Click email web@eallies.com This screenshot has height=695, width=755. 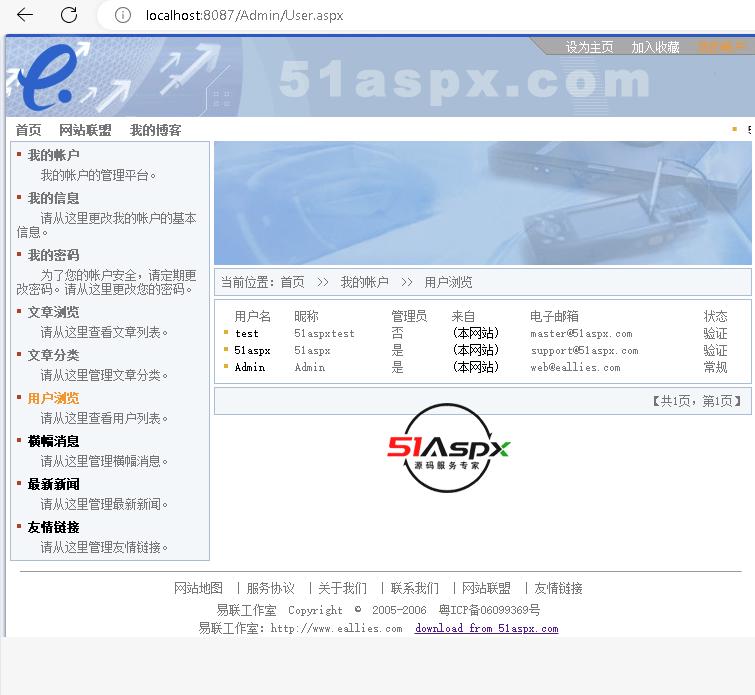point(575,367)
